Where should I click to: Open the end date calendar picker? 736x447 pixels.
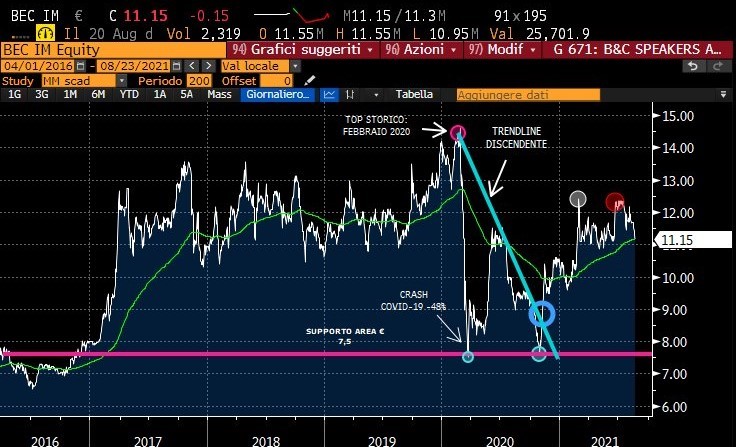point(176,66)
